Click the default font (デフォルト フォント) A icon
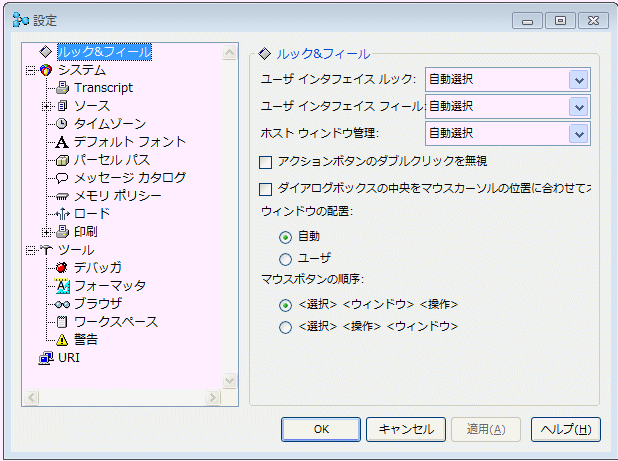618x461 pixels. [x=62, y=142]
